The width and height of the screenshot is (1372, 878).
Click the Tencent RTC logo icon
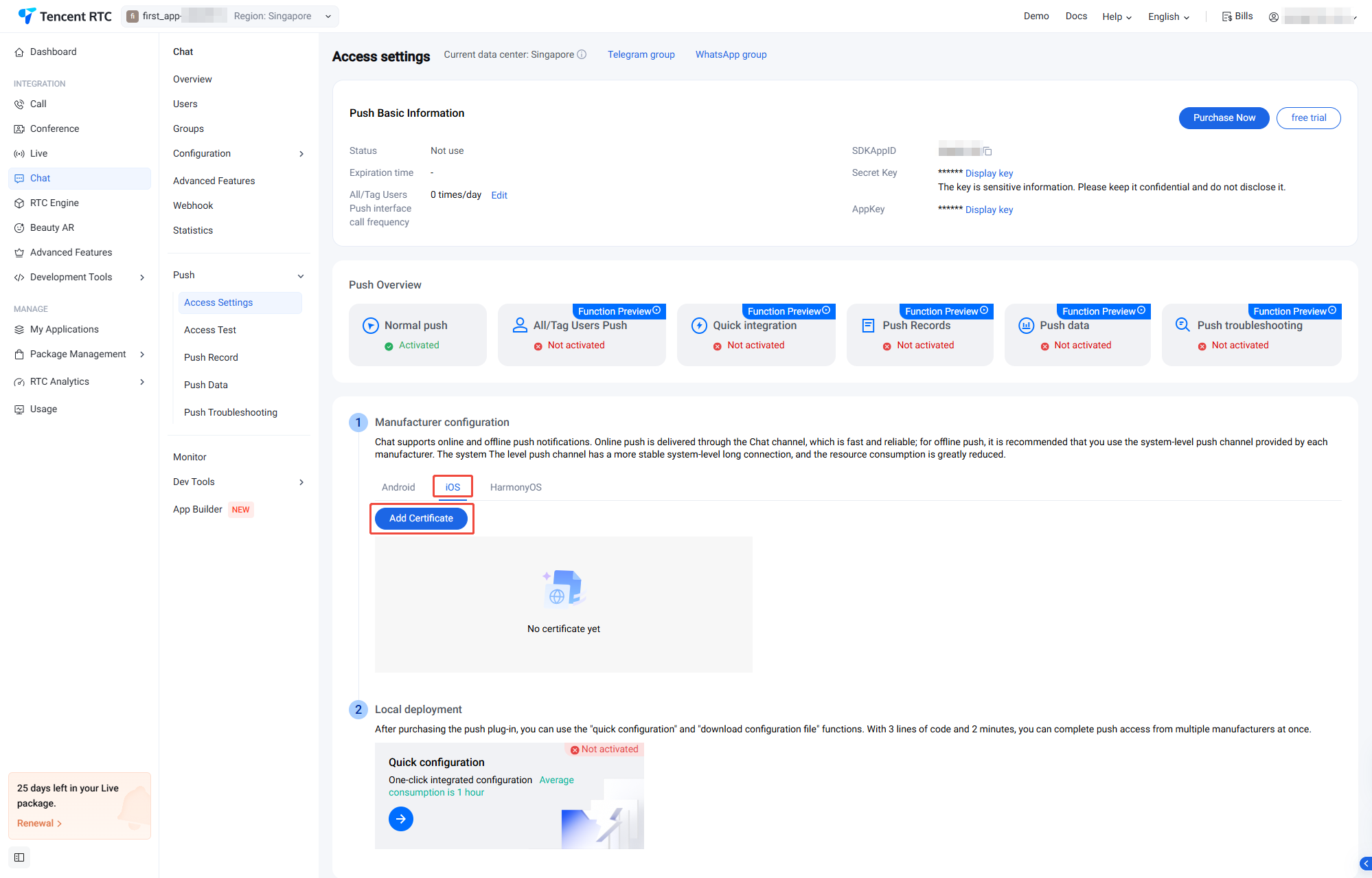(x=27, y=16)
